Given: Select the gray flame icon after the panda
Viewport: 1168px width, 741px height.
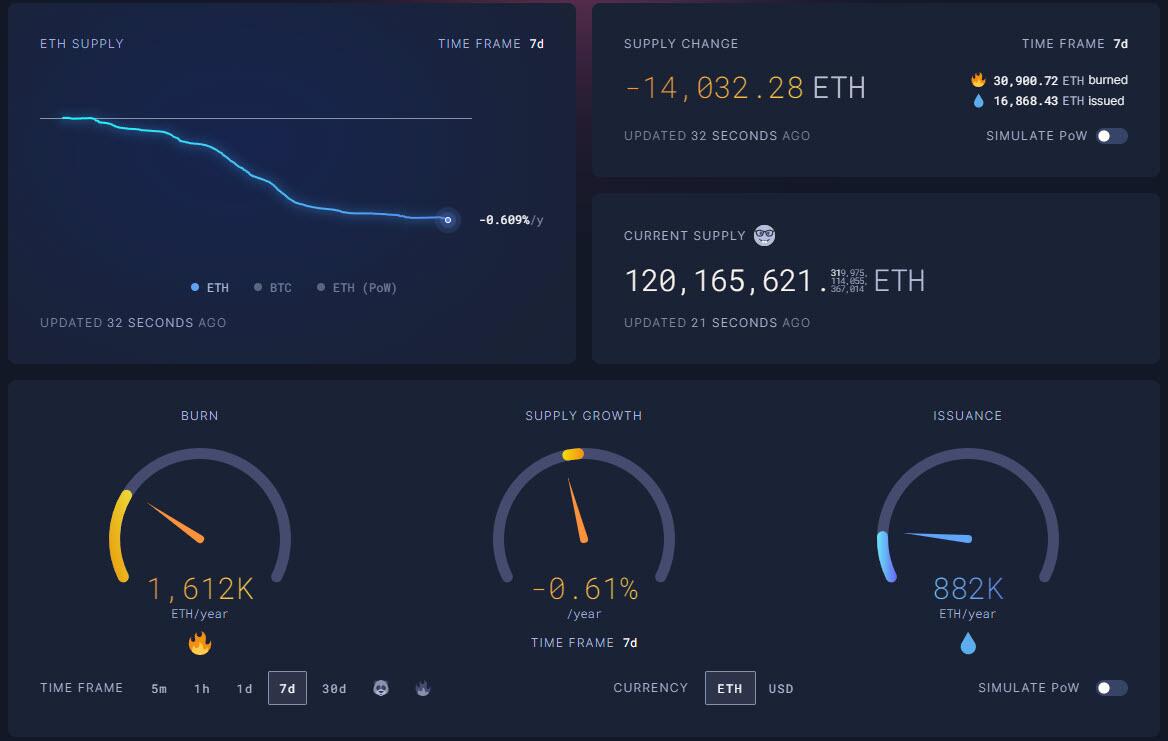Looking at the screenshot, I should coord(422,688).
